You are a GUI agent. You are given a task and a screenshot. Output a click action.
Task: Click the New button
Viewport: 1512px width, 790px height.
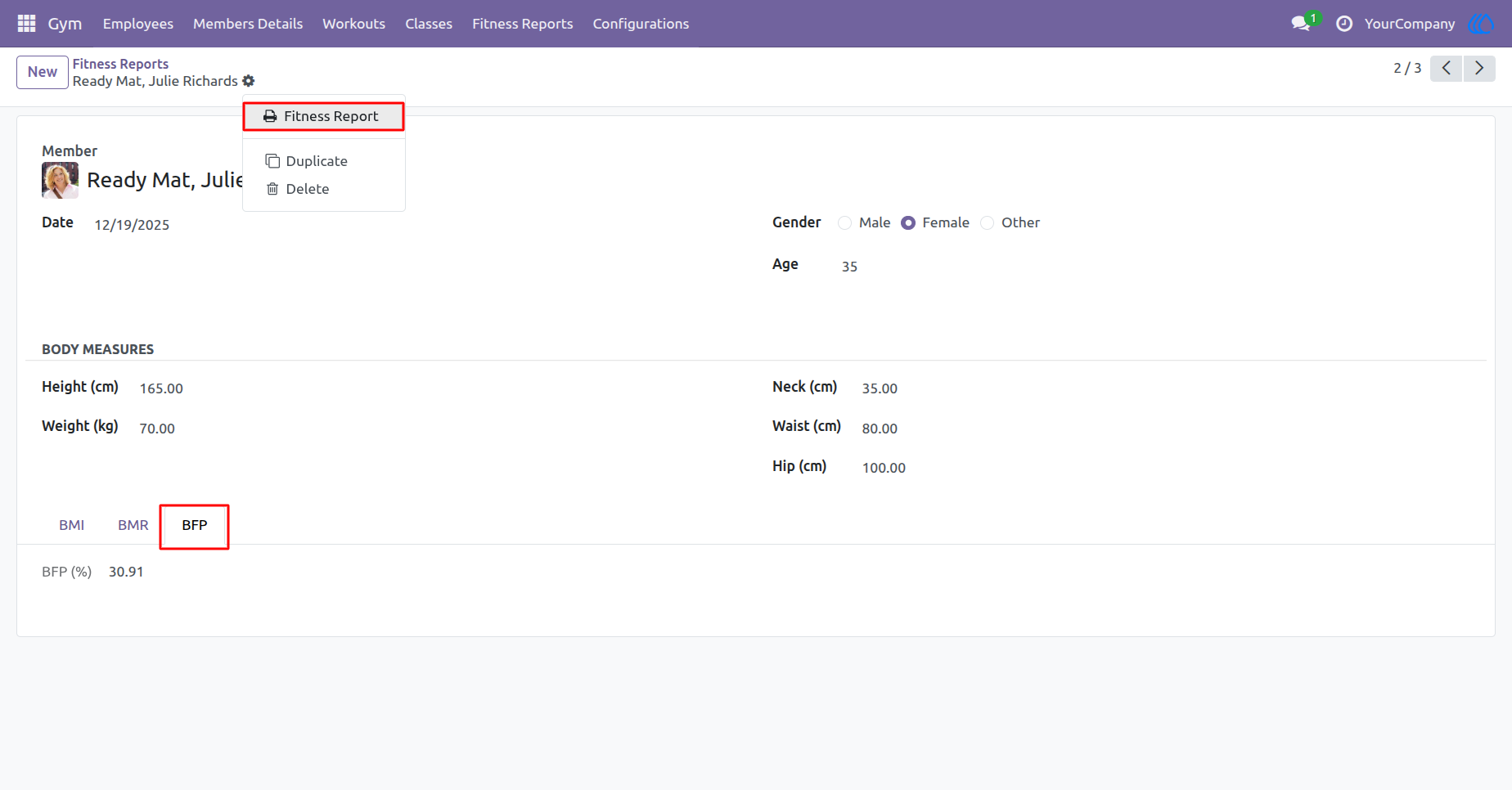point(43,72)
